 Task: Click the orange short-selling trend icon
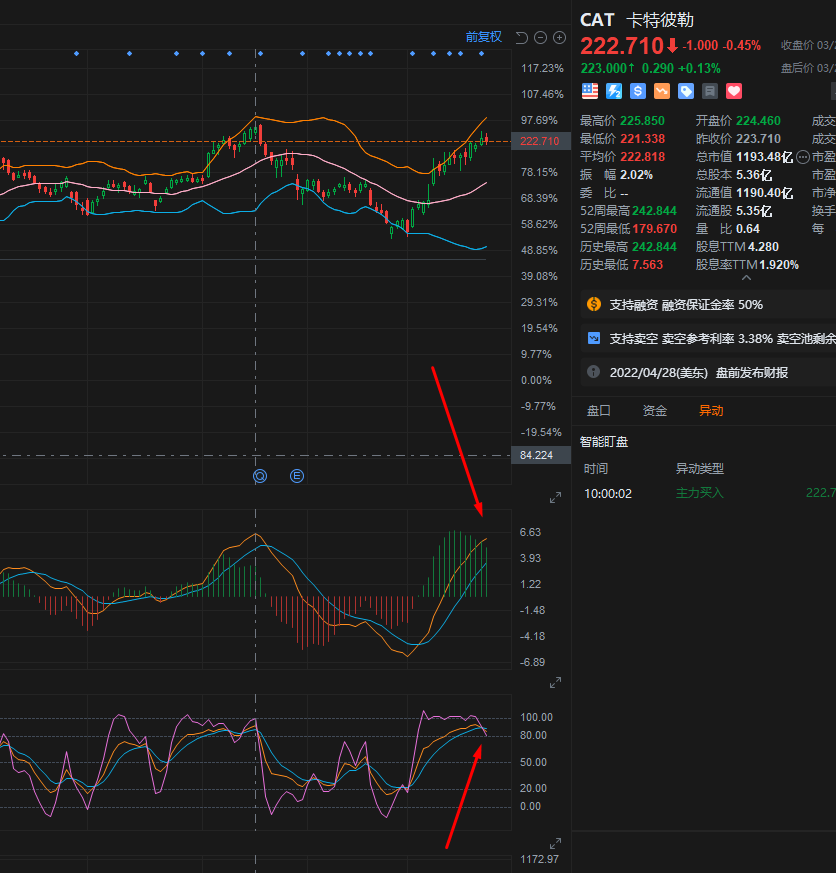coord(662,91)
